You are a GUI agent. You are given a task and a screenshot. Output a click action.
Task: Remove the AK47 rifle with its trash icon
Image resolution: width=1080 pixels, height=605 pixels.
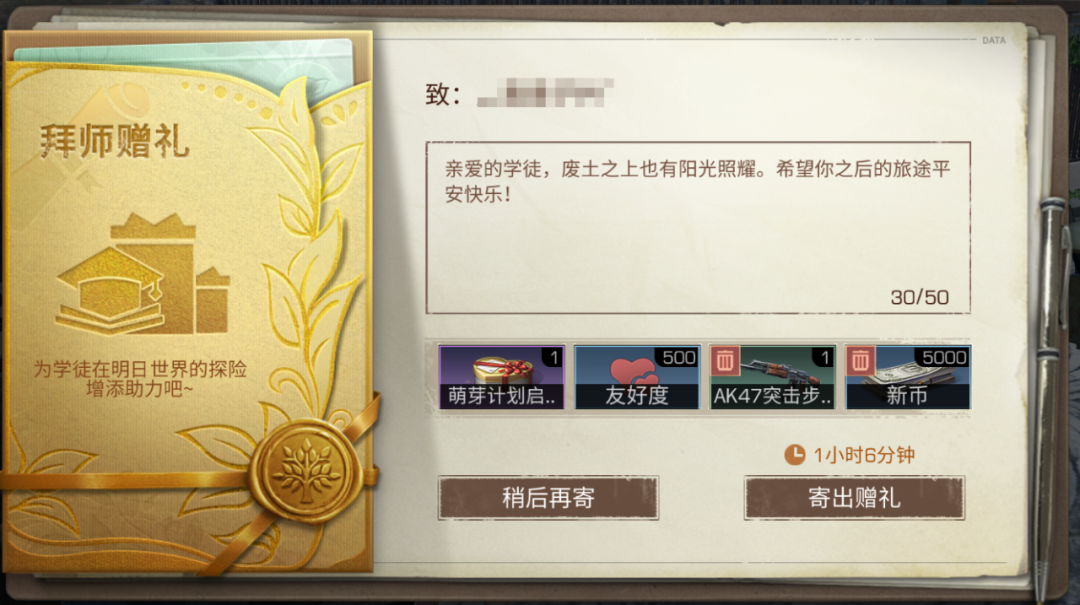[x=725, y=360]
